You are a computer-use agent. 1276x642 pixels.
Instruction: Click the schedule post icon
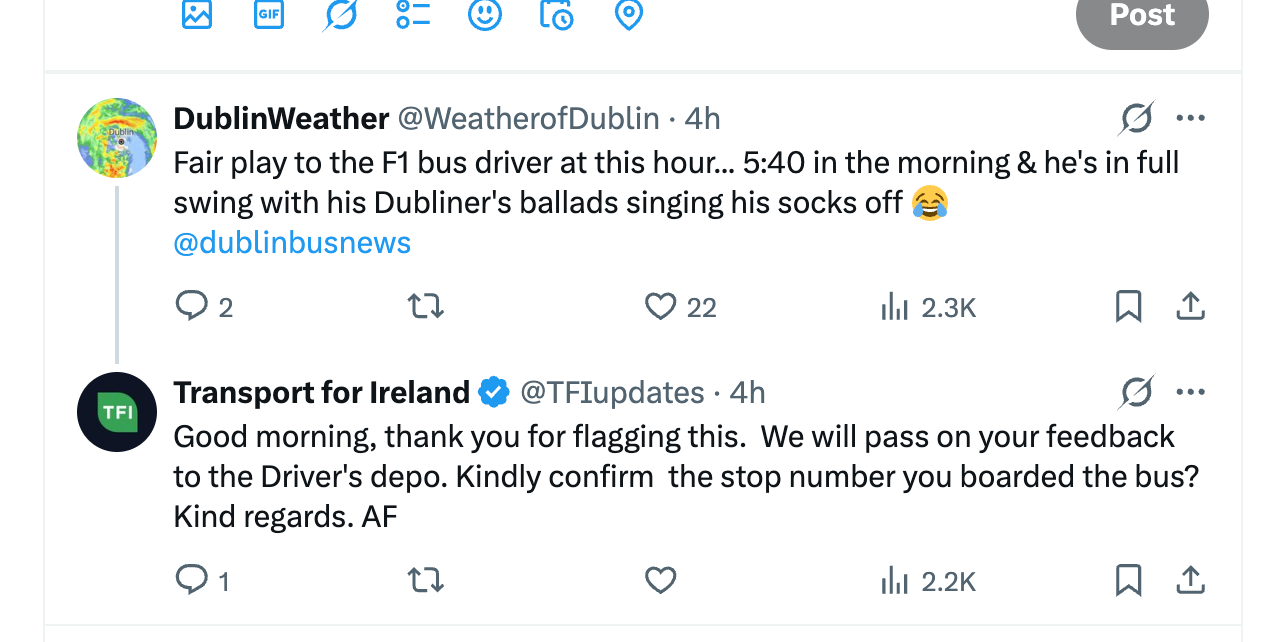[x=556, y=14]
